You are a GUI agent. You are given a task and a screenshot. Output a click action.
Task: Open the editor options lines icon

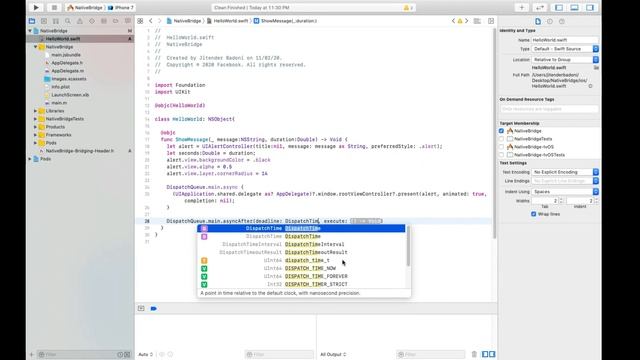click(477, 21)
